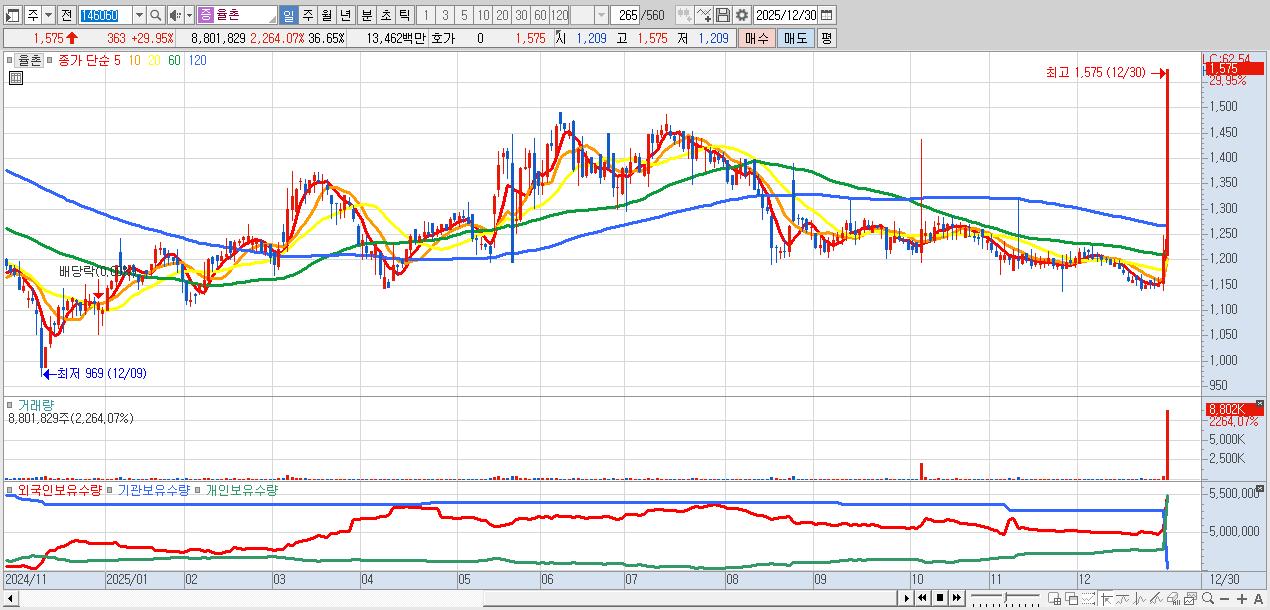Click the save floppy disk icon
This screenshot has width=1270, height=610.
(722, 15)
